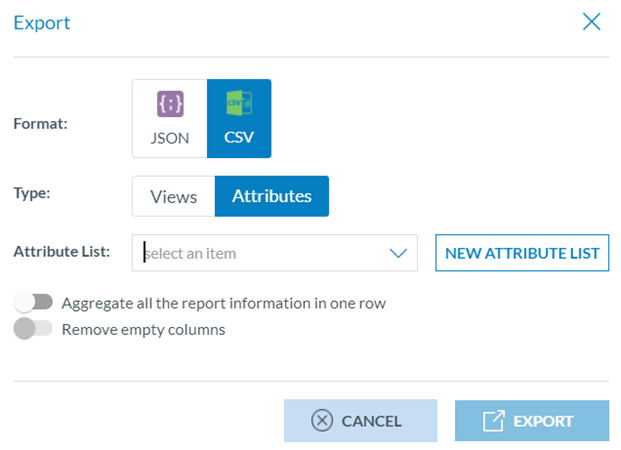Click the 'Aggregate all the report information' label
The height and width of the screenshot is (450, 621).
click(x=224, y=303)
